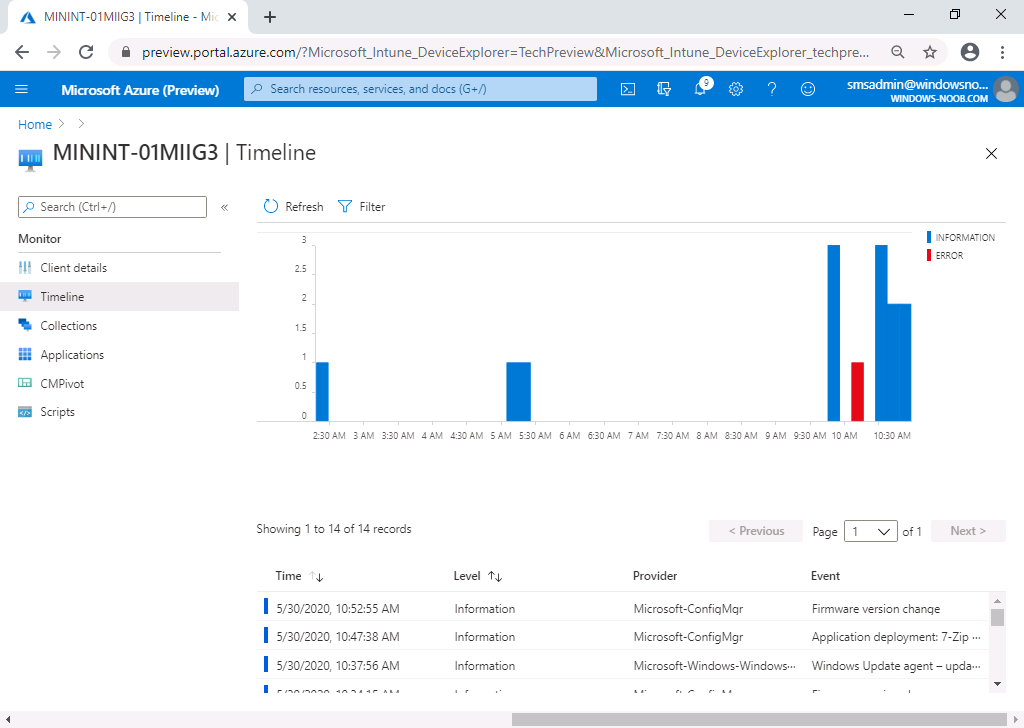Sort the table by Time column
The width and height of the screenshot is (1024, 728).
click(299, 576)
